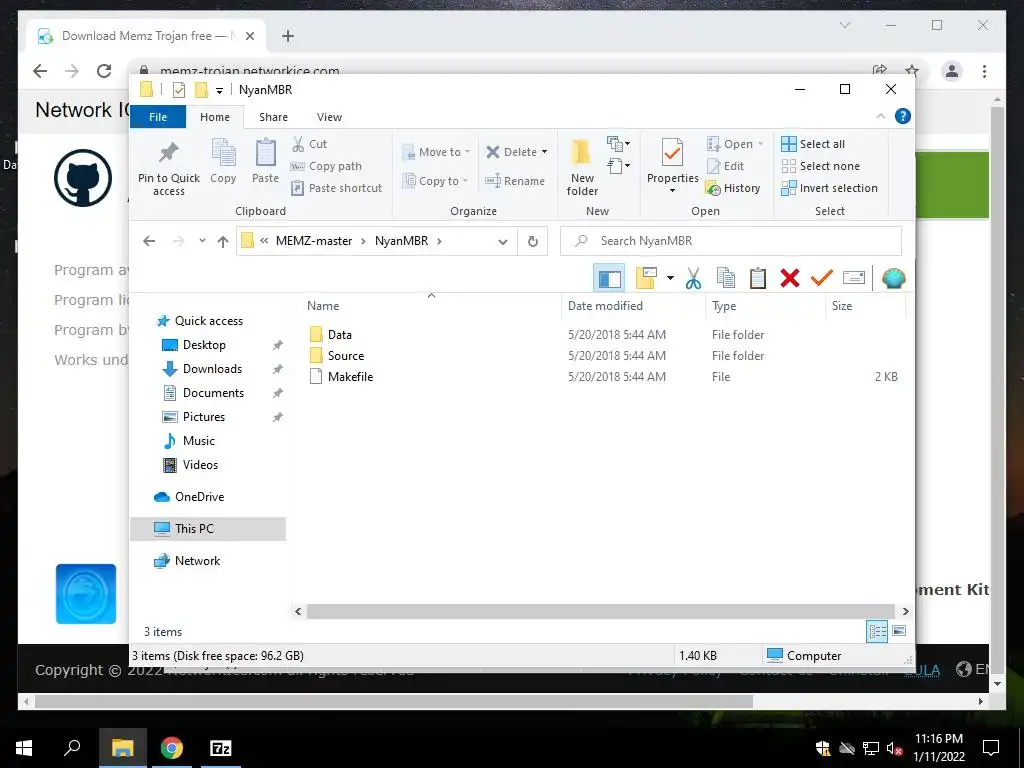Click scissors cut icon in classic toolbar
This screenshot has height=768, width=1024.
click(693, 278)
